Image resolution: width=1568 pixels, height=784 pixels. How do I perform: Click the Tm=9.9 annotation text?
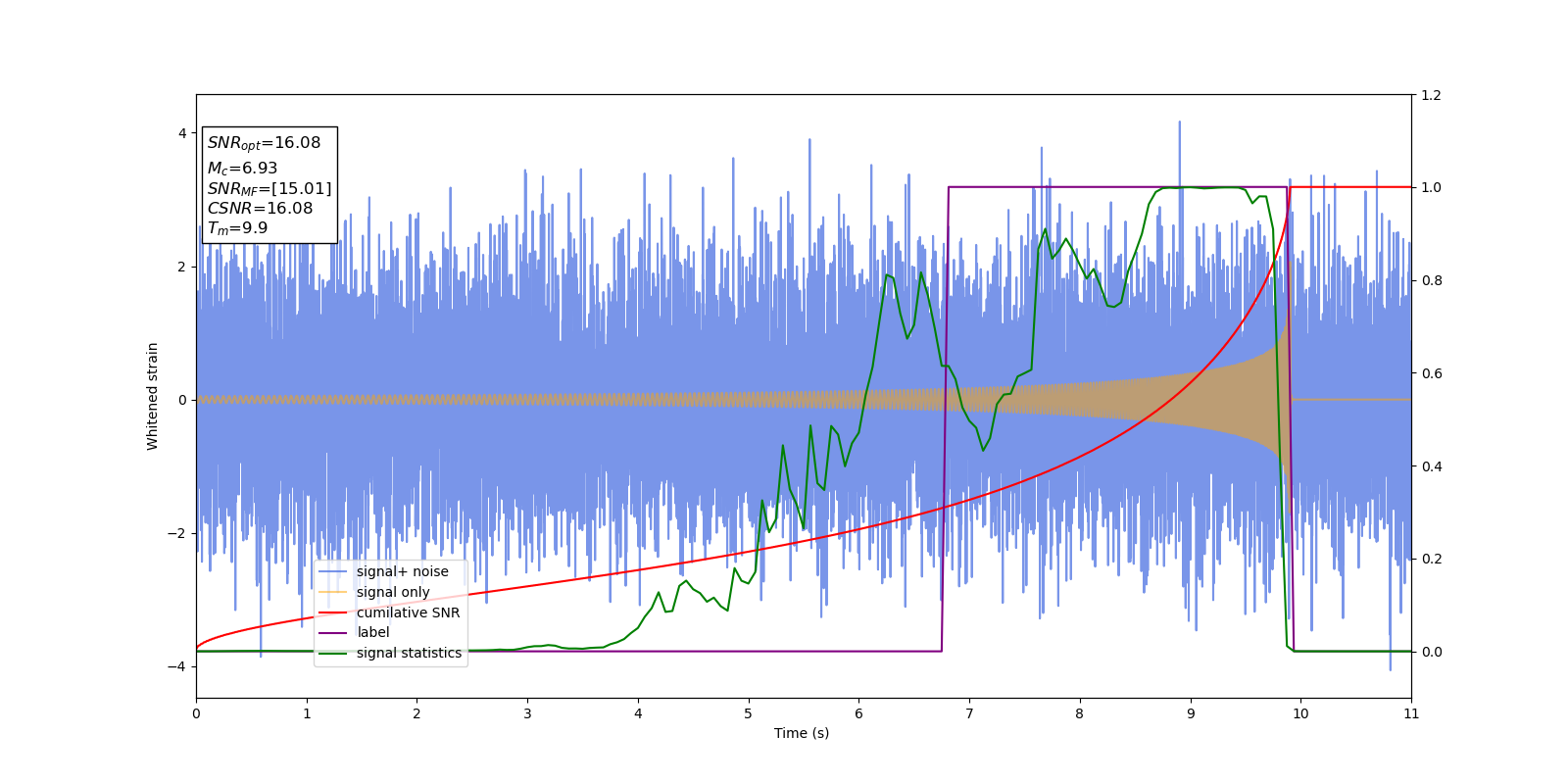[x=237, y=228]
